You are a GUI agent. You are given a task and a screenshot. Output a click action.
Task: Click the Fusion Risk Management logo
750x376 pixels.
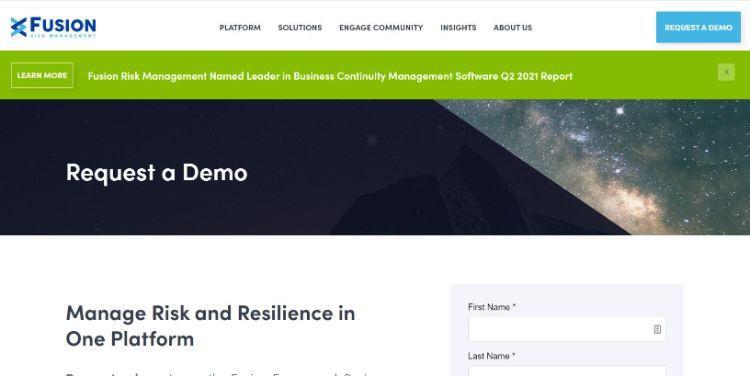[x=53, y=27]
